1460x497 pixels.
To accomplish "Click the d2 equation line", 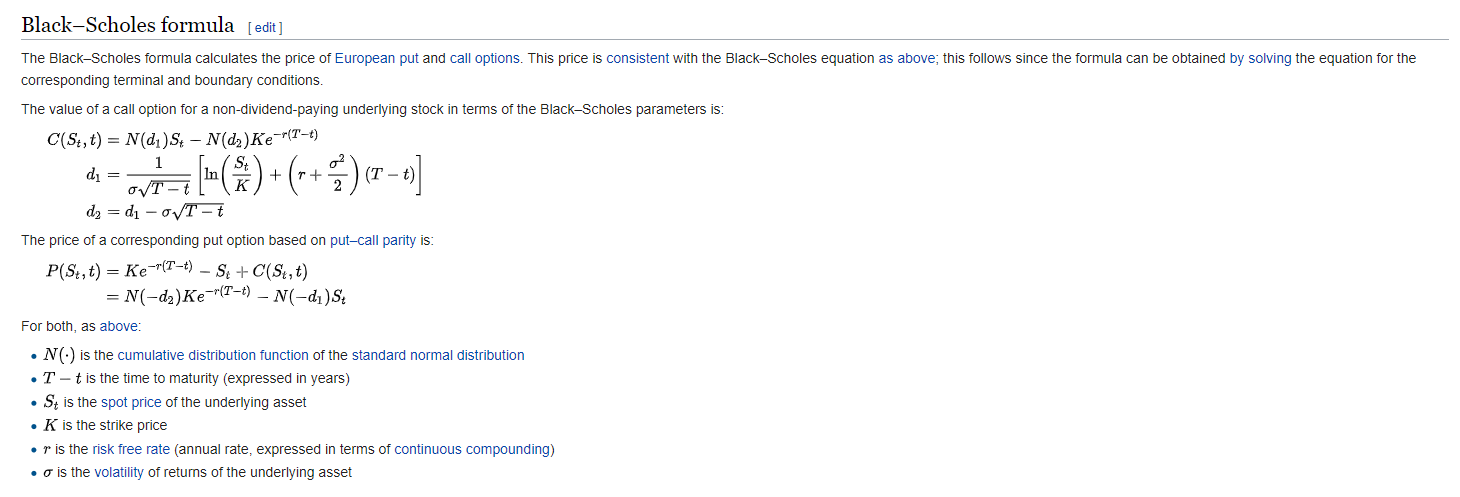I will click(155, 211).
